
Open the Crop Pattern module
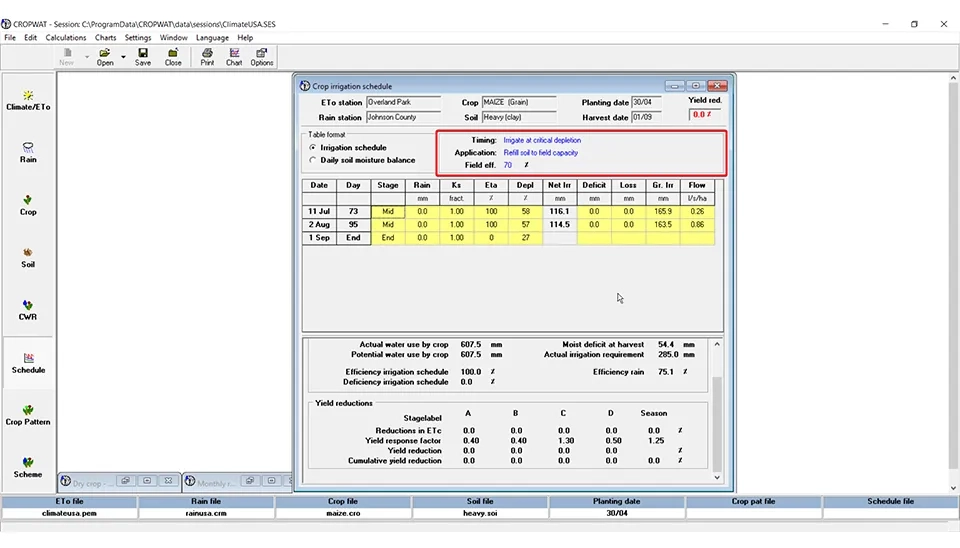coord(28,414)
